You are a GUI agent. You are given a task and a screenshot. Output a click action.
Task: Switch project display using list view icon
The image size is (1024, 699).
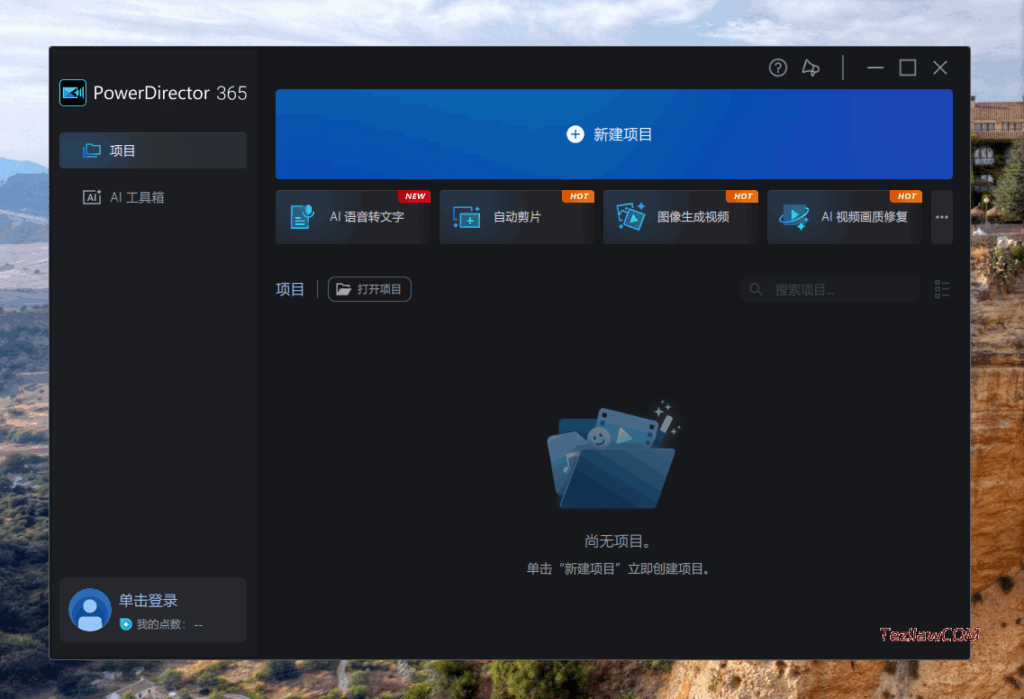click(x=941, y=289)
